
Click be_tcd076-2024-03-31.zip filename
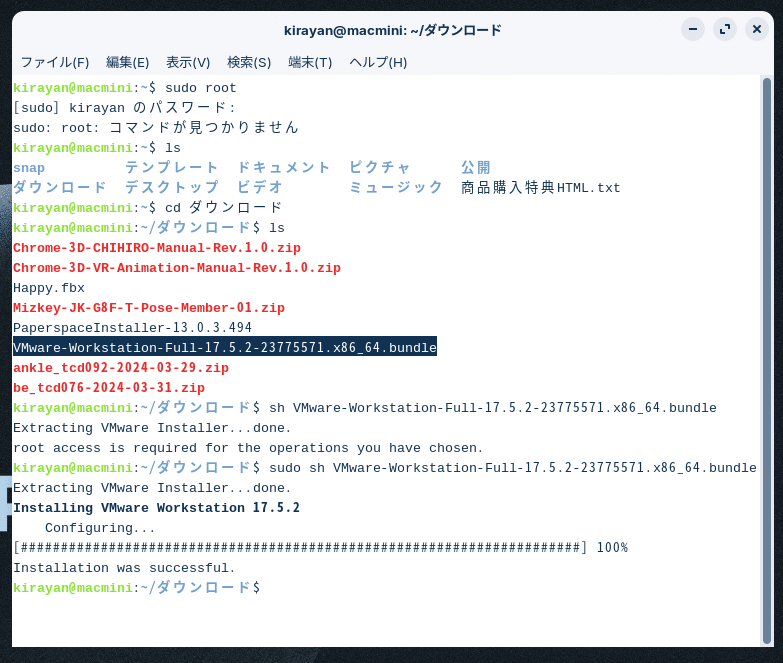coord(109,388)
